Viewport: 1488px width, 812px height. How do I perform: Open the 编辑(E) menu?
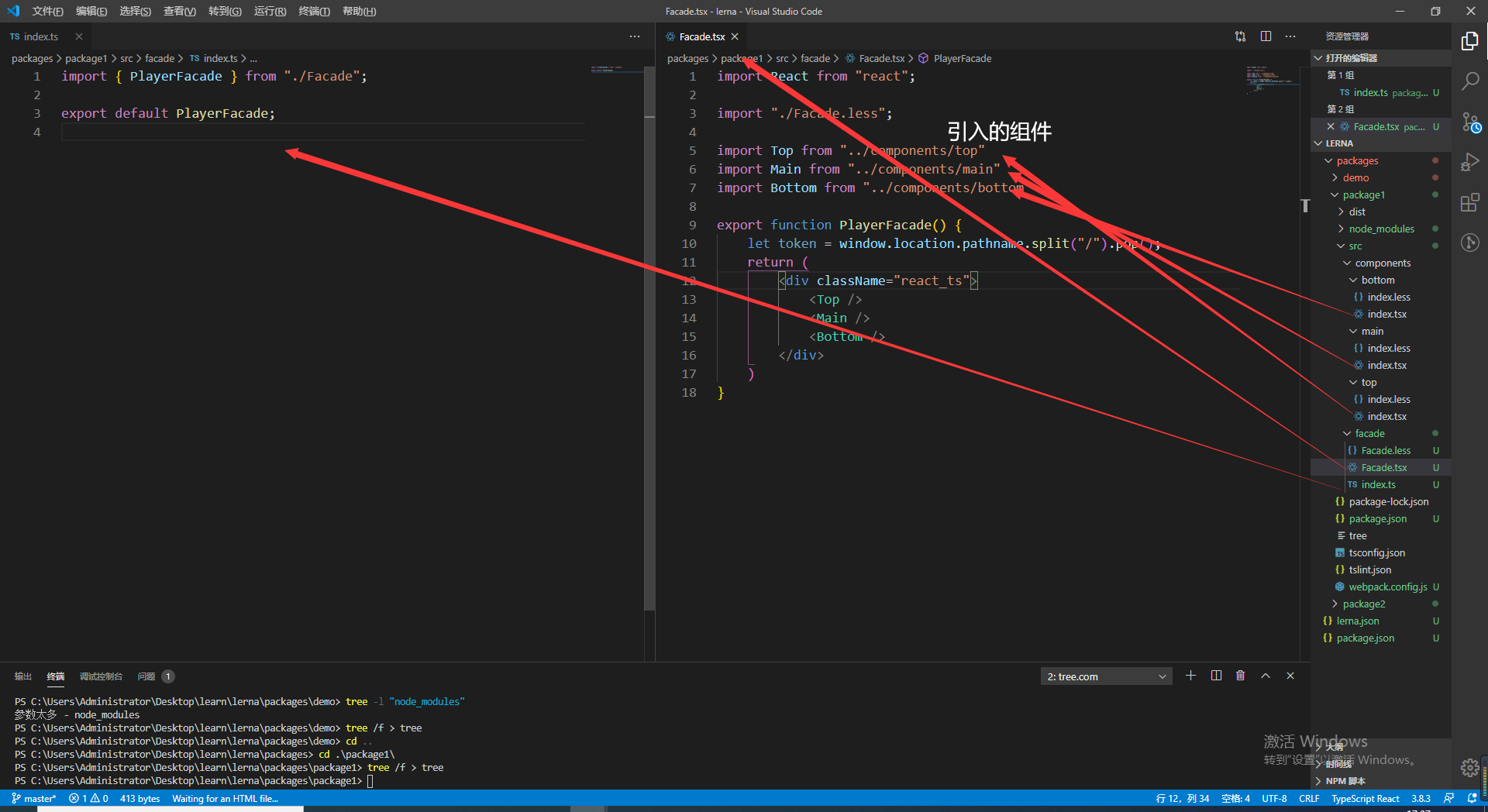(x=91, y=11)
